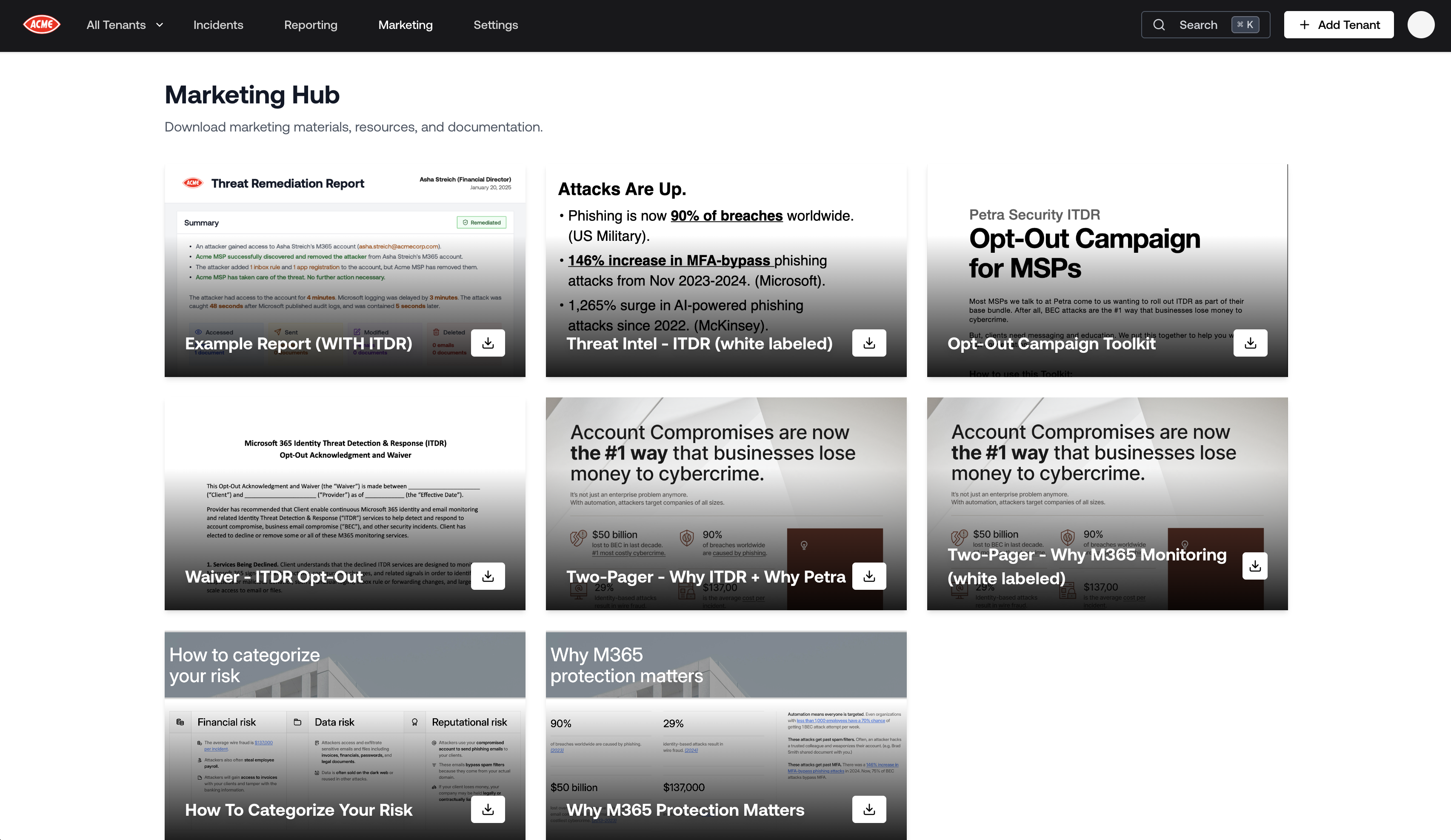The image size is (1451, 840).
Task: Download the Example Report (WITH ITDR)
Action: tap(488, 343)
